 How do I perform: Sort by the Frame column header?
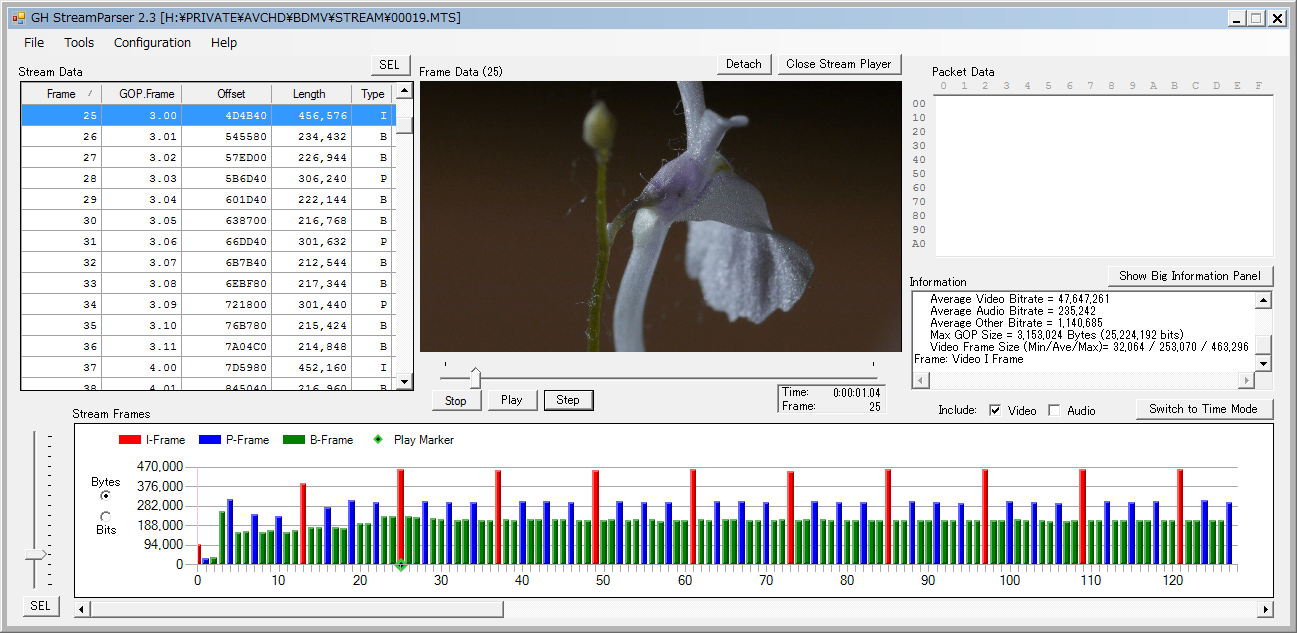[x=62, y=94]
